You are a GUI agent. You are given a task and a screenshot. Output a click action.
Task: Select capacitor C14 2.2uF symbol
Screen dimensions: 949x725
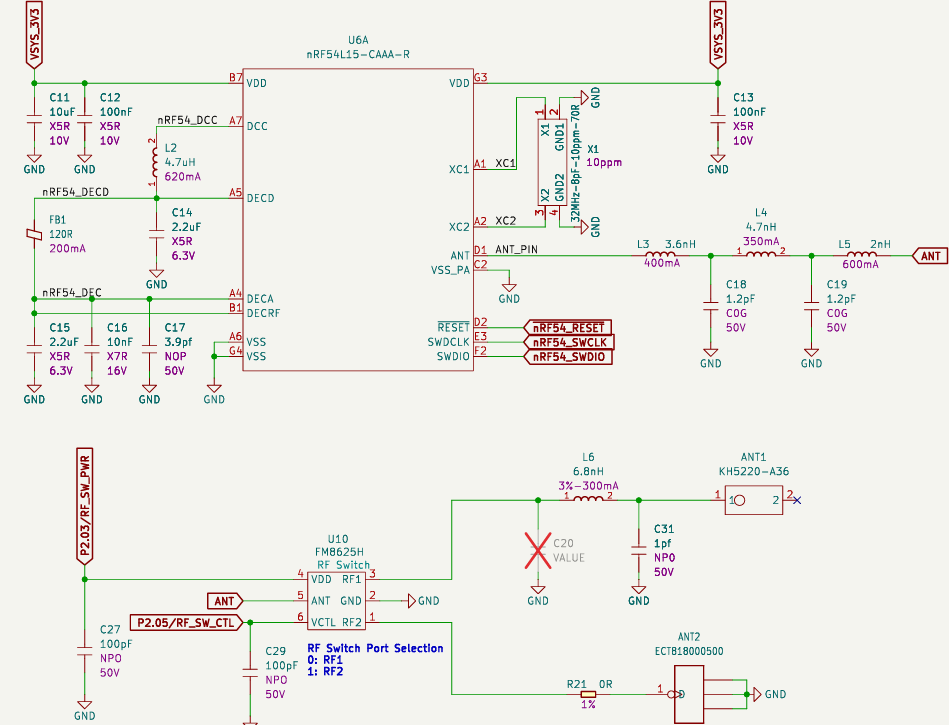pyautogui.click(x=156, y=234)
